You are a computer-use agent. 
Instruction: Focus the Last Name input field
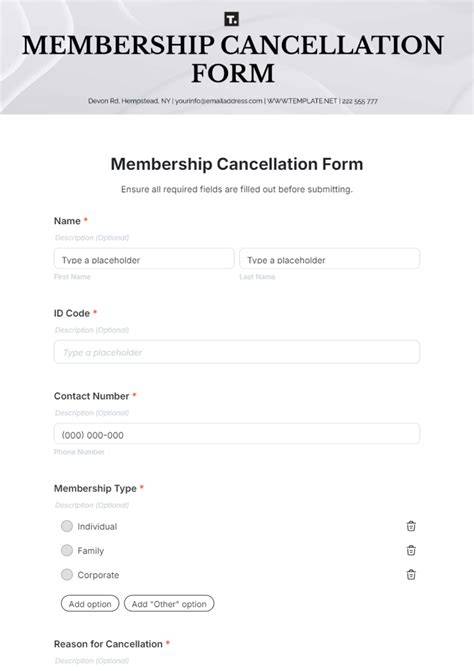(329, 259)
